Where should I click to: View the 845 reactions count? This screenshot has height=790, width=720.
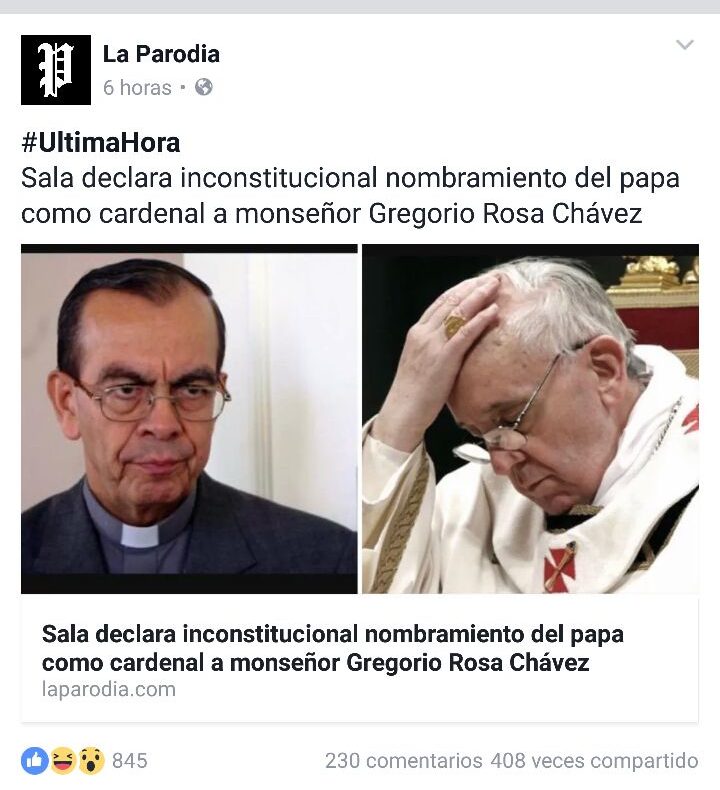[130, 761]
